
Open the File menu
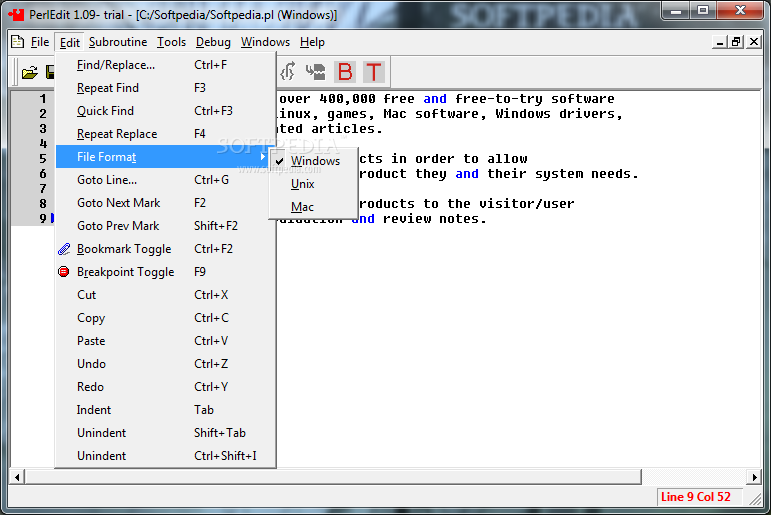[40, 42]
